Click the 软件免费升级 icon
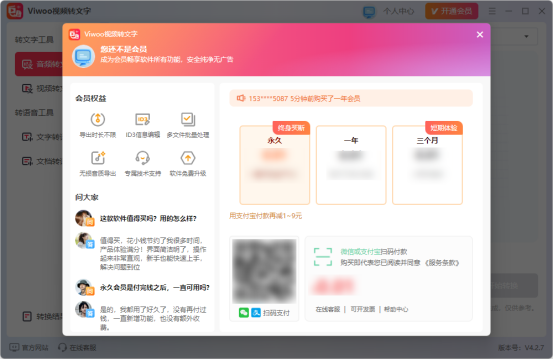The image size is (553, 360). tap(188, 158)
